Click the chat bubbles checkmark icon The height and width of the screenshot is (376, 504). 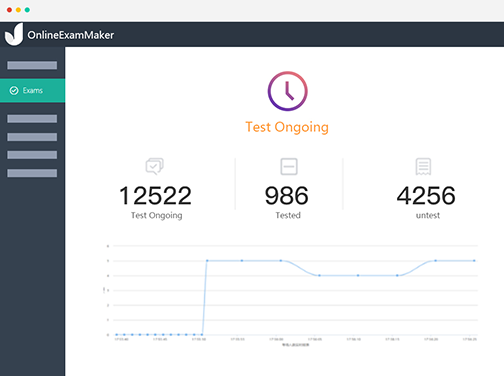click(155, 166)
